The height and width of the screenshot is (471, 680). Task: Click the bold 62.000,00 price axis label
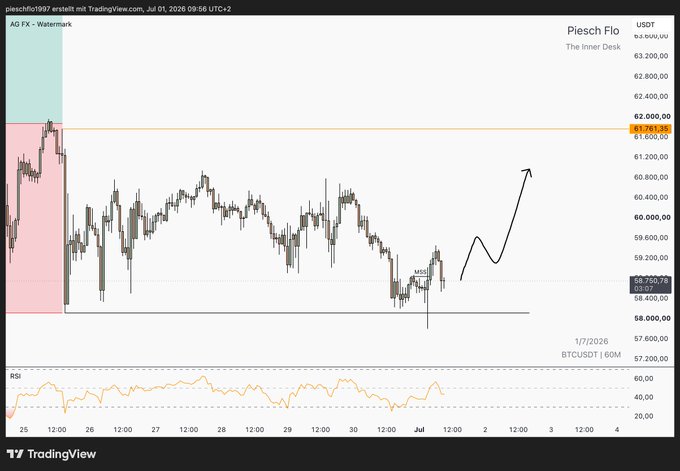tap(652, 117)
